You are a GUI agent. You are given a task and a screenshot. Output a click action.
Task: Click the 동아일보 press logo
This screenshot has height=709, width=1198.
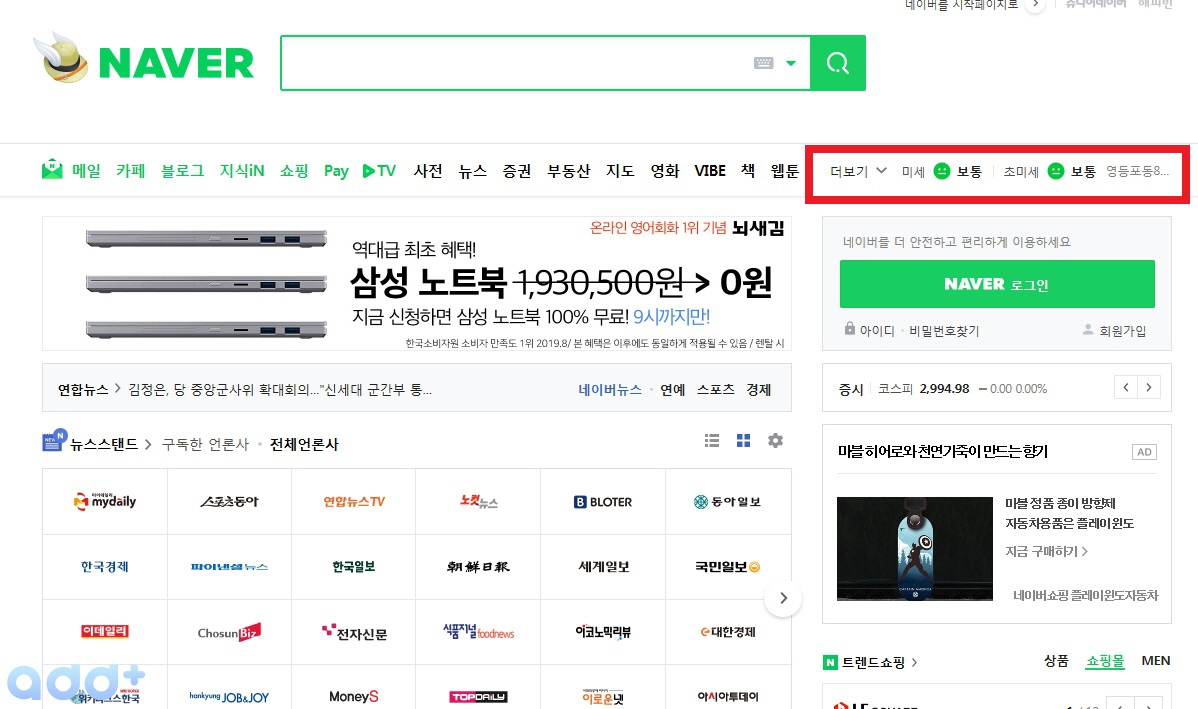coord(727,502)
